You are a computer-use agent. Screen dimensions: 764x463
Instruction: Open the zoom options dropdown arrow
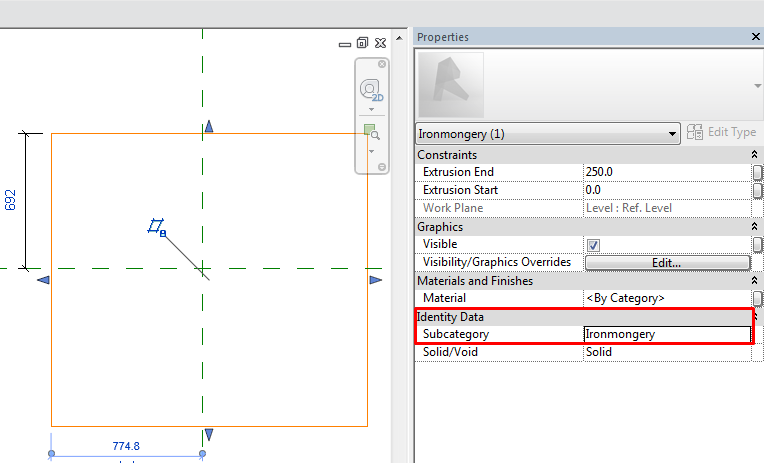pos(371,152)
